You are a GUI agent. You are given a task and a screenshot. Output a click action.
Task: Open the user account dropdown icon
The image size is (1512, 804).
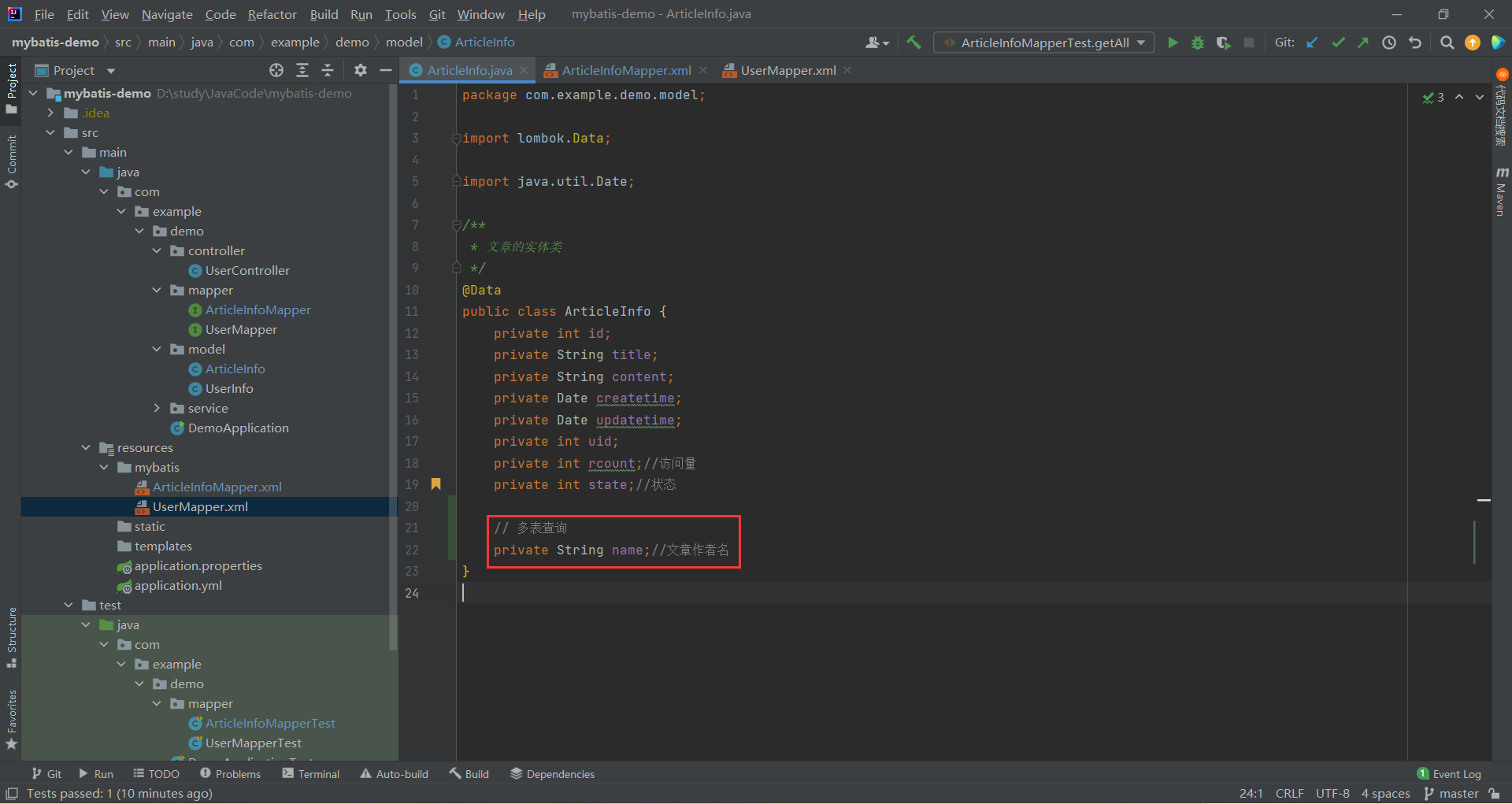[x=877, y=43]
